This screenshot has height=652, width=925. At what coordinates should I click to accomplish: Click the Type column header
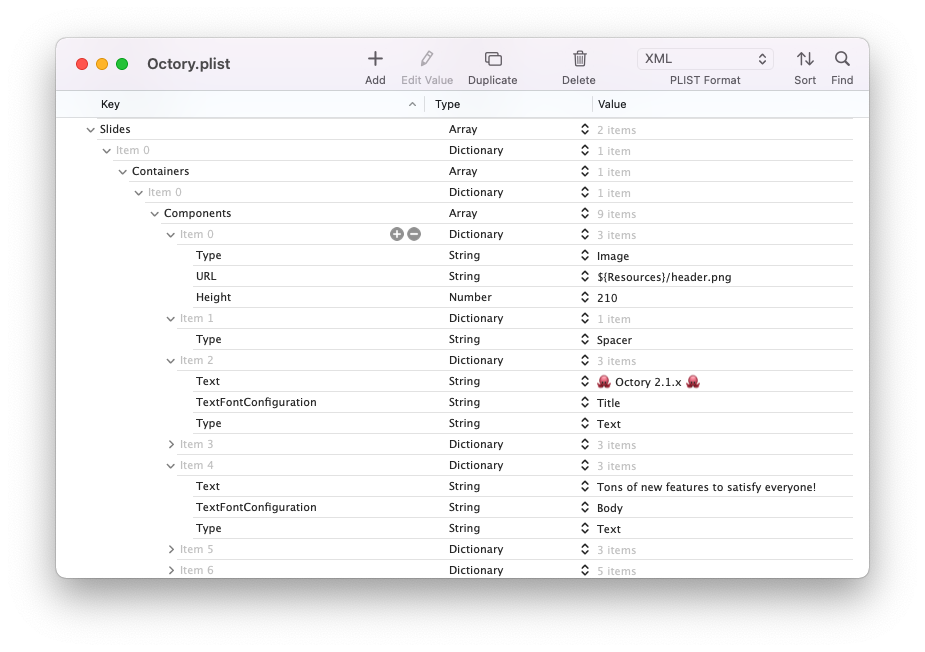[x=509, y=104]
